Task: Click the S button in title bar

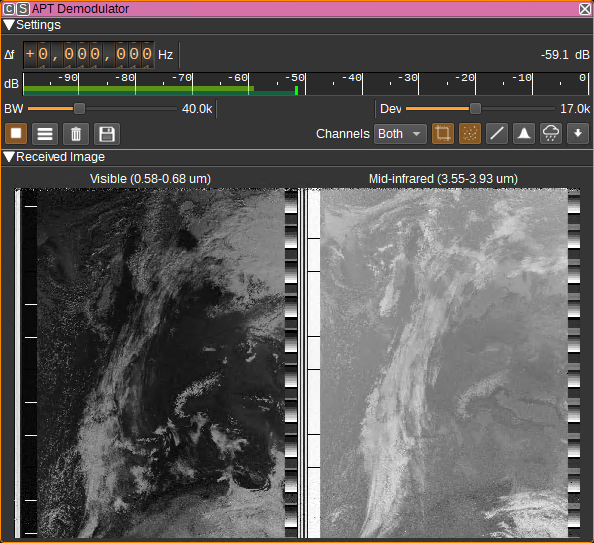Action: (23, 9)
